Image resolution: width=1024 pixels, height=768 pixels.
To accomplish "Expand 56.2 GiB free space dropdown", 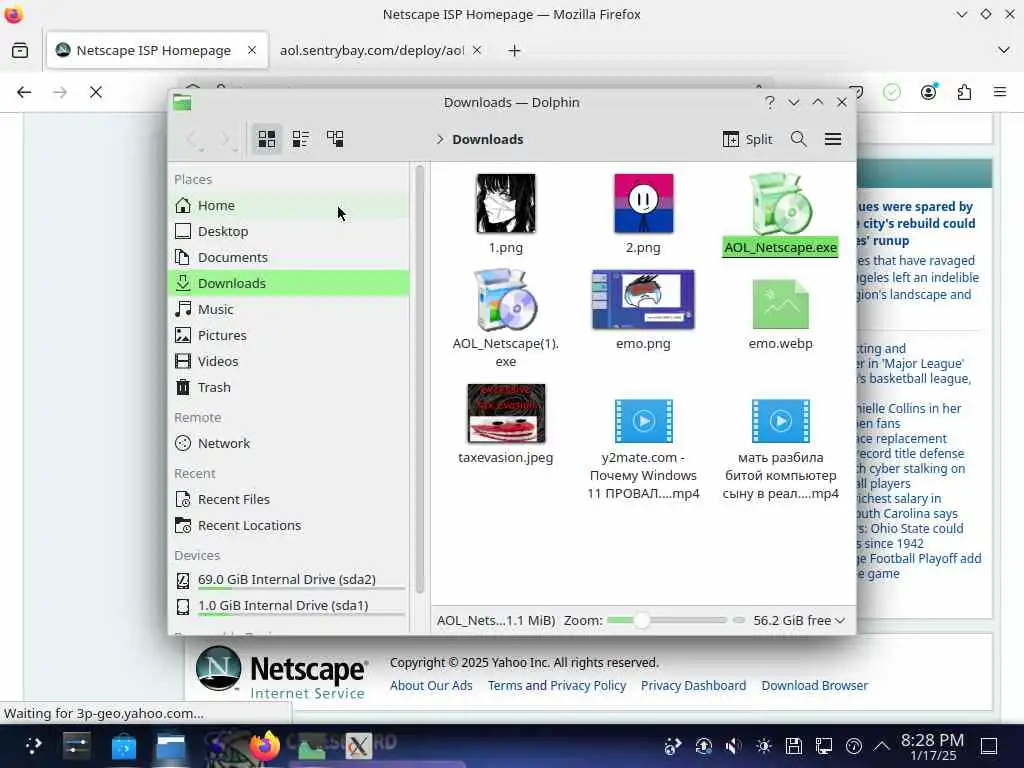I will pos(799,620).
